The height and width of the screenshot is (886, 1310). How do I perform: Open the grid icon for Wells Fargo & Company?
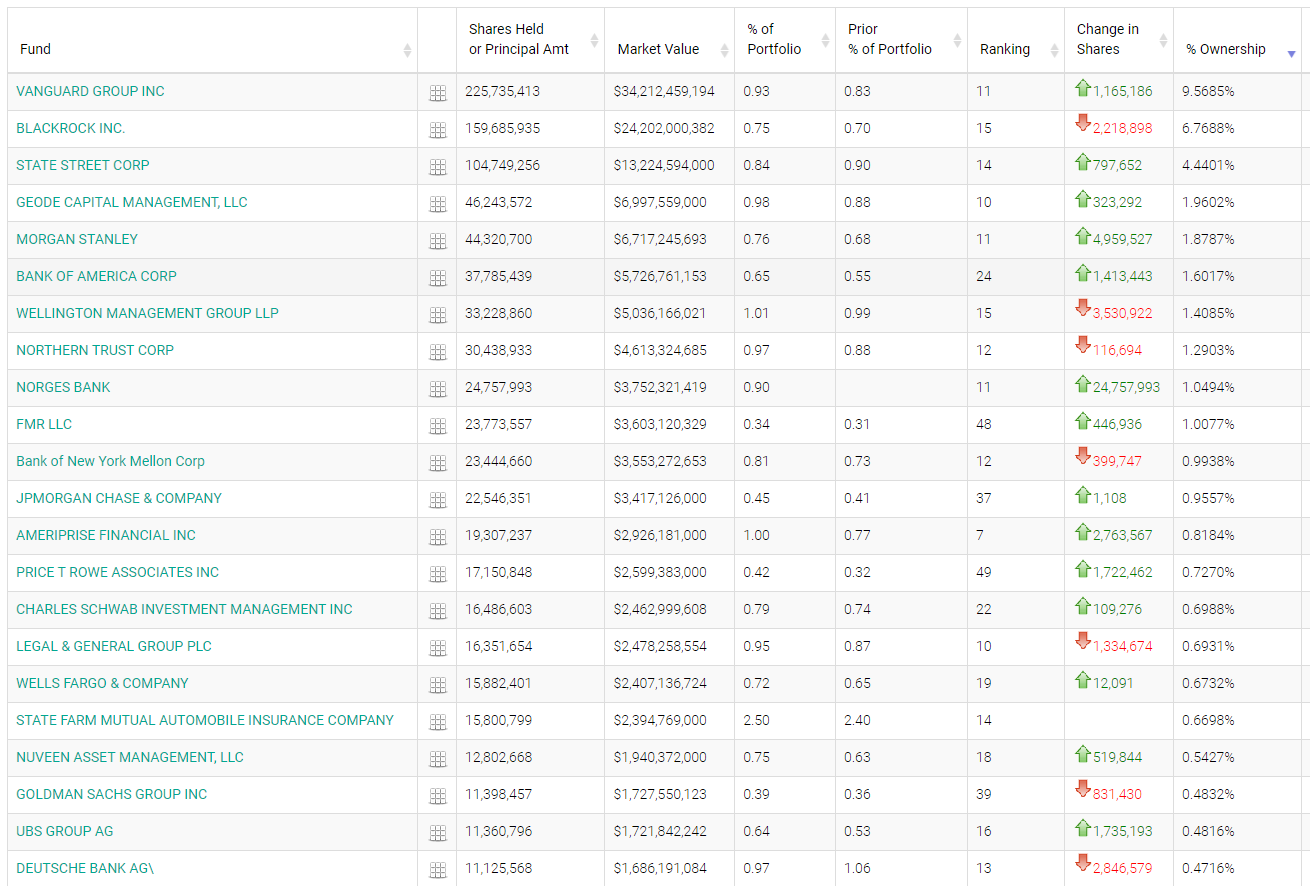[x=437, y=685]
